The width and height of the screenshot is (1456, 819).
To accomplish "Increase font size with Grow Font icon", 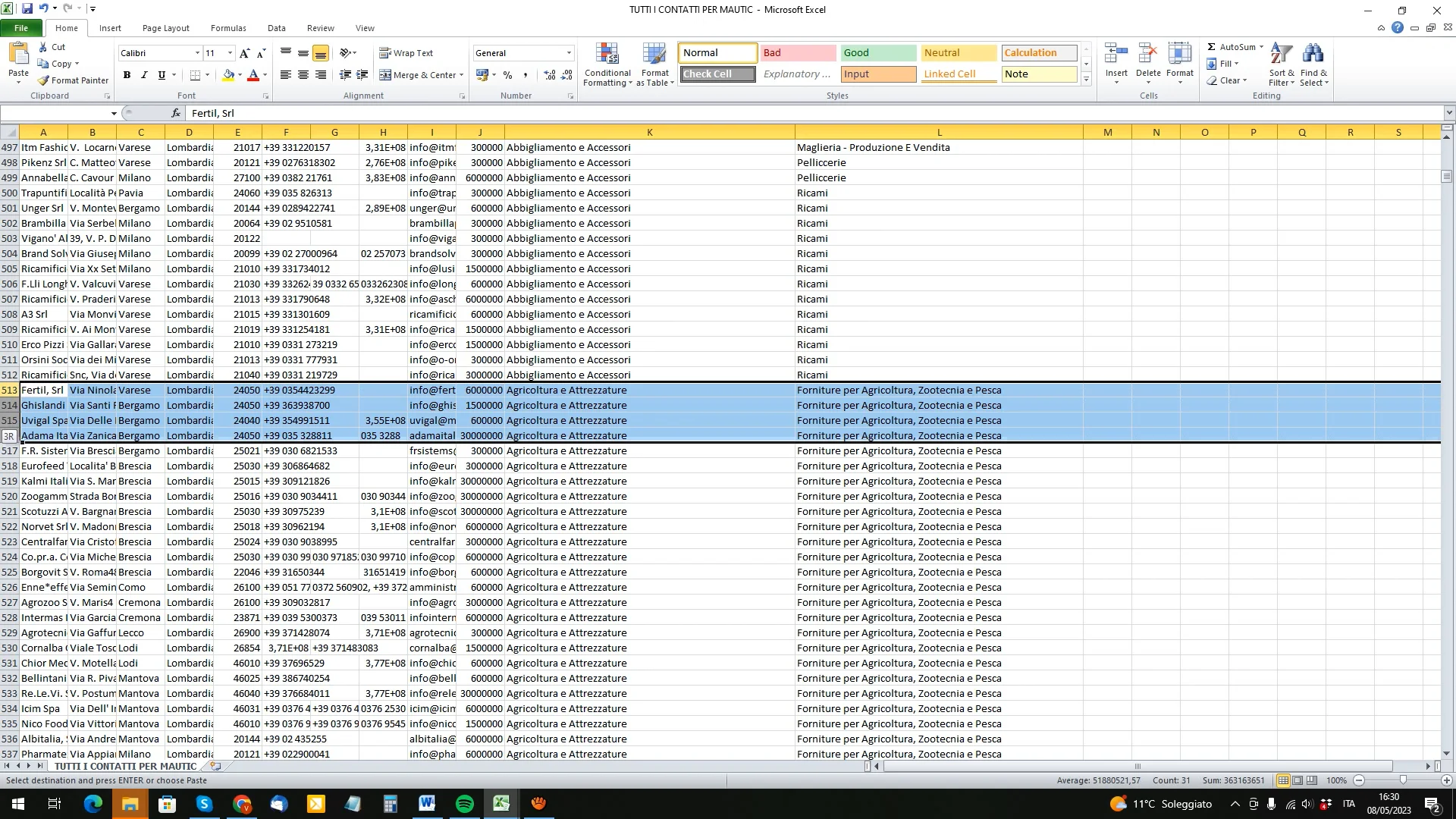I will tap(244, 53).
